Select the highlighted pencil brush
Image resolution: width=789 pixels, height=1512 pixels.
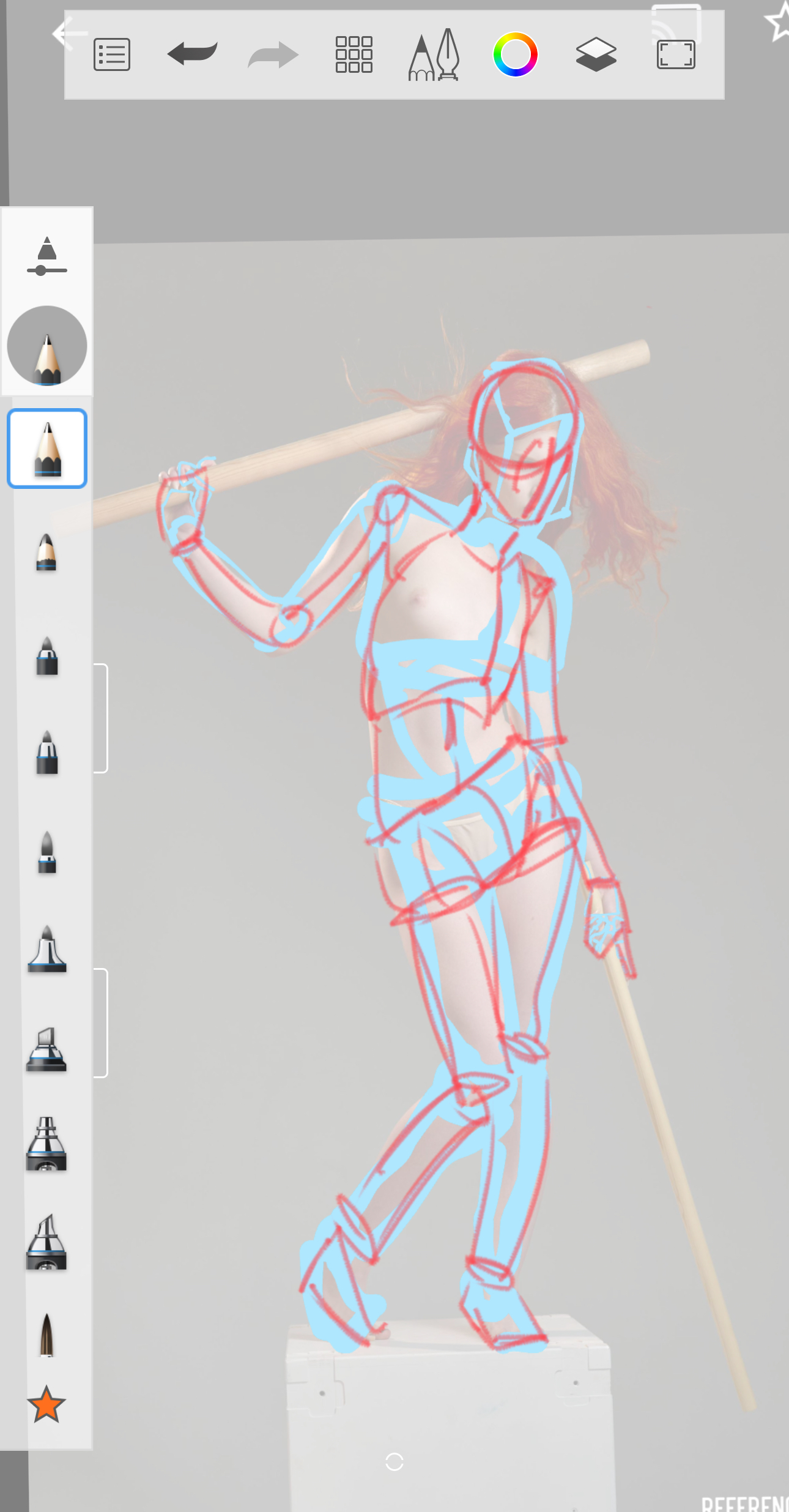47,449
